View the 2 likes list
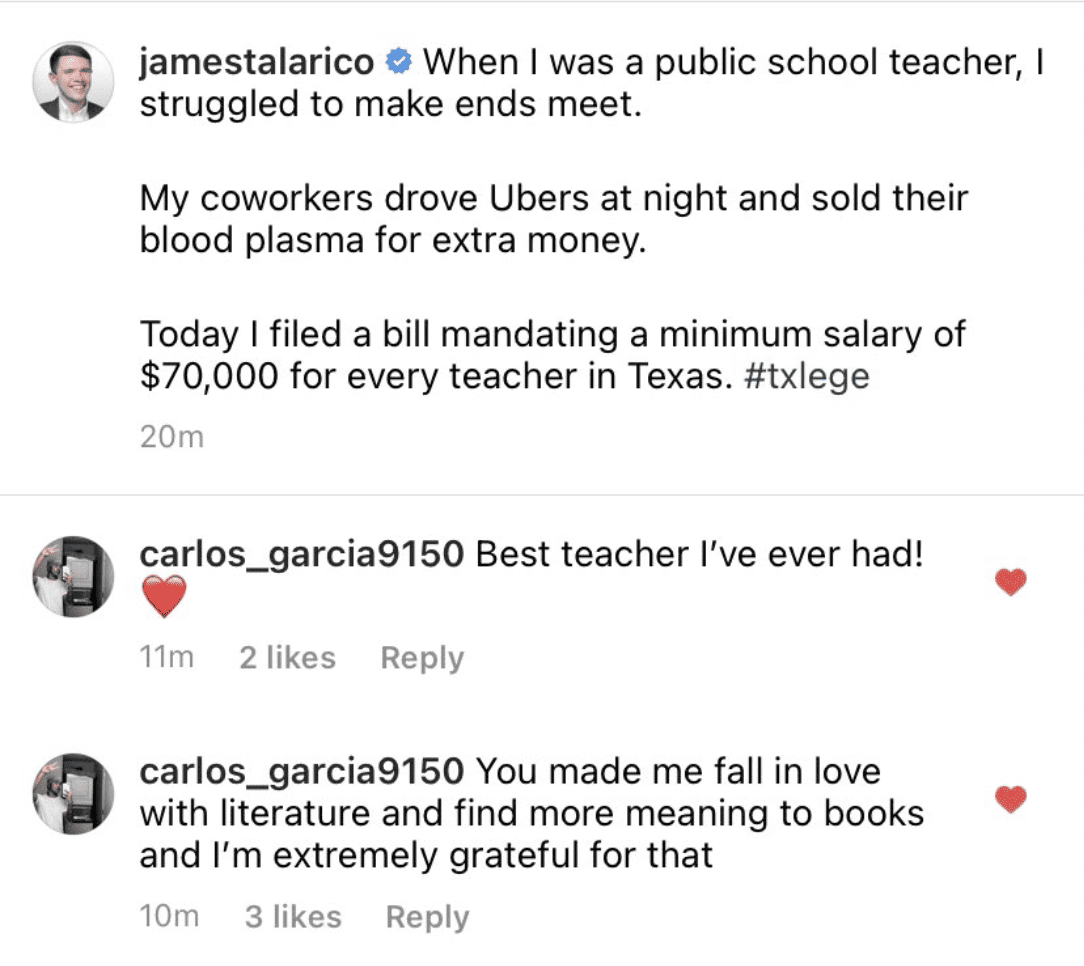The width and height of the screenshot is (1084, 966). click(287, 658)
